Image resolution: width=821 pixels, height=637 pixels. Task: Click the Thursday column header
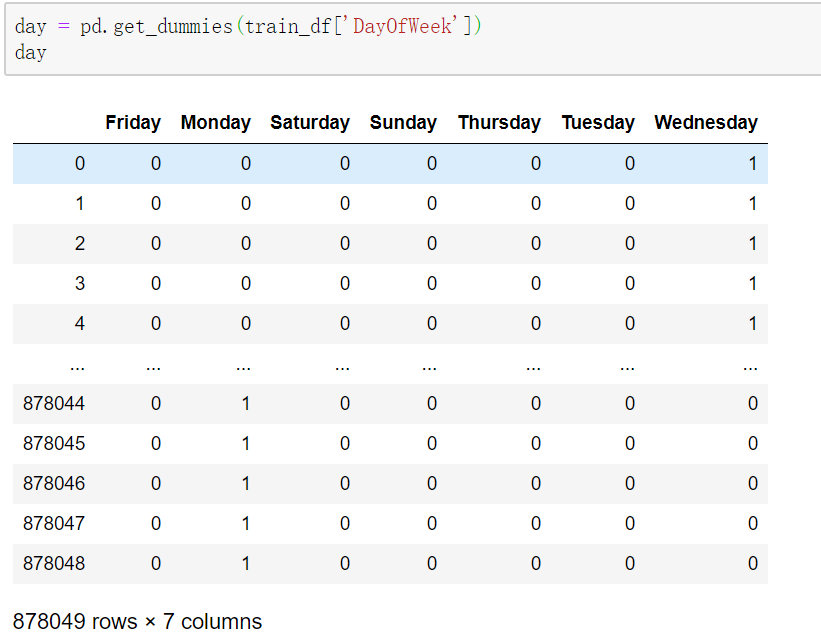[x=499, y=123]
